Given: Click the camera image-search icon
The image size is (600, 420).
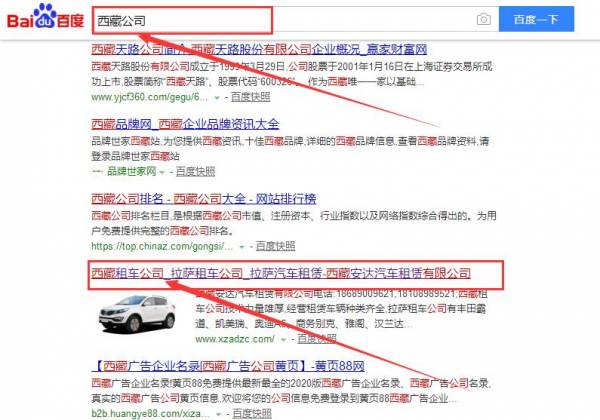Looking at the screenshot, I should [x=483, y=19].
